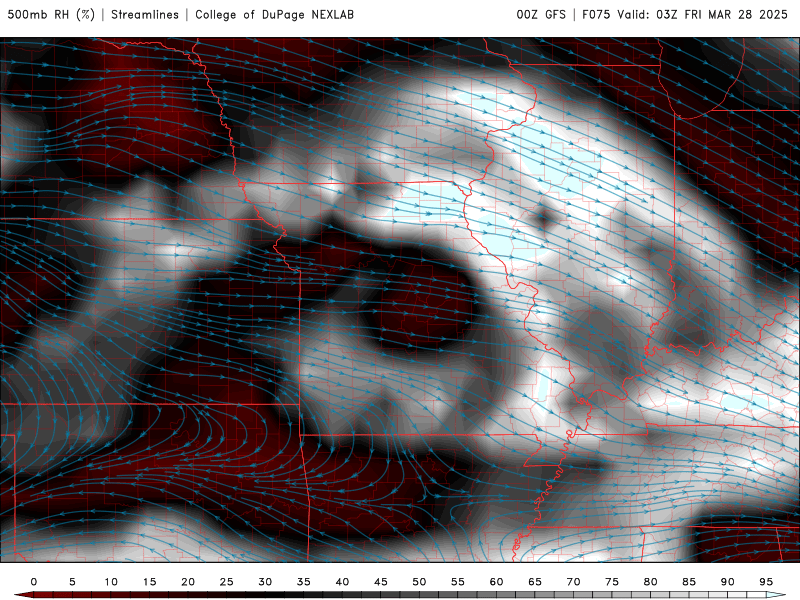
Task: Click the "40" legend number
Action: [342, 582]
